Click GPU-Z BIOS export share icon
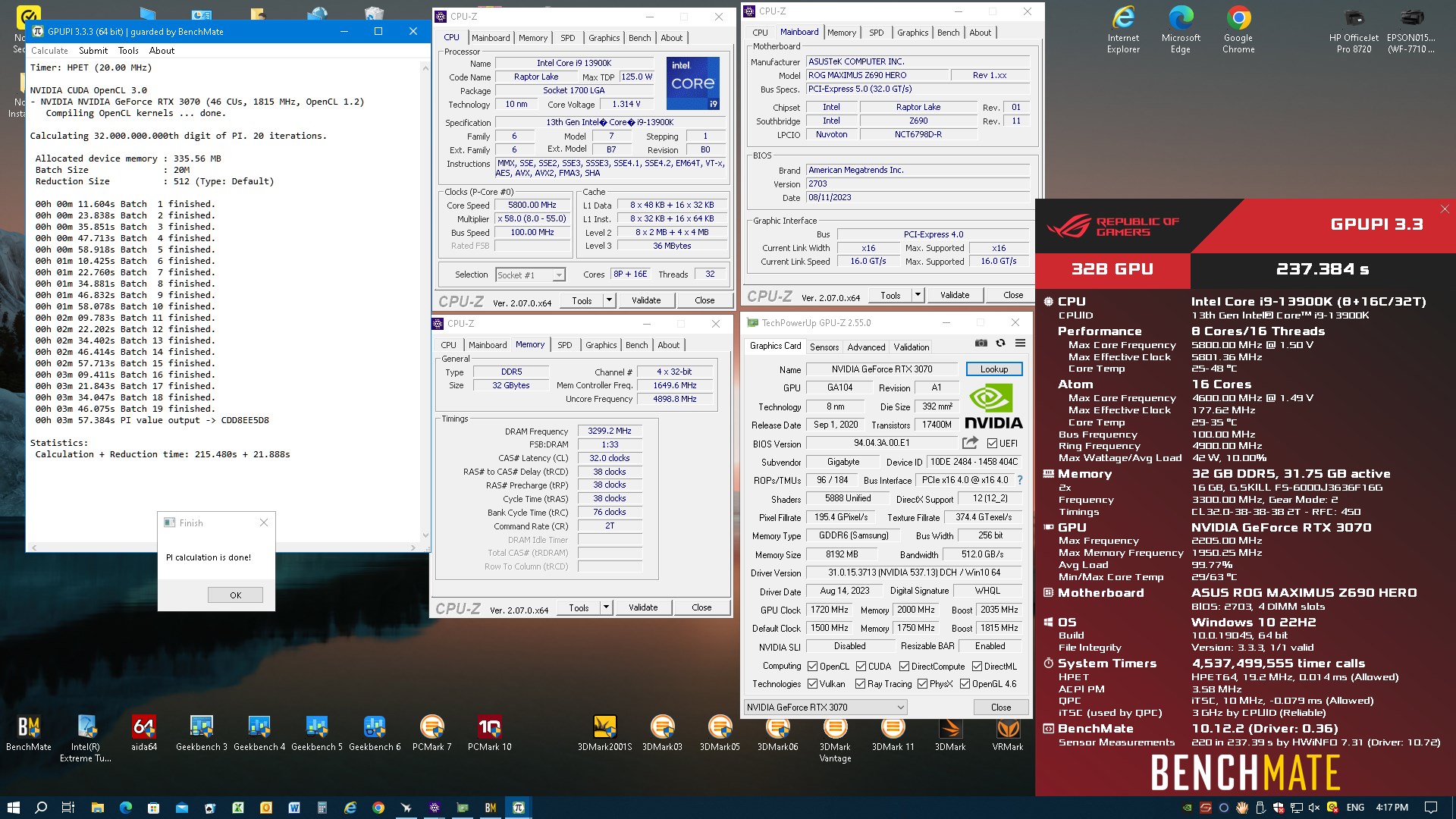Screen dimensions: 1456x819 pos(970,443)
